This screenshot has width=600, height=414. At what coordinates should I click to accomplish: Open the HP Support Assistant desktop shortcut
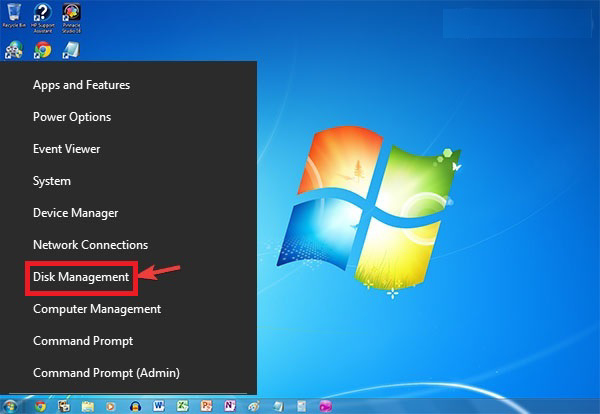point(43,14)
